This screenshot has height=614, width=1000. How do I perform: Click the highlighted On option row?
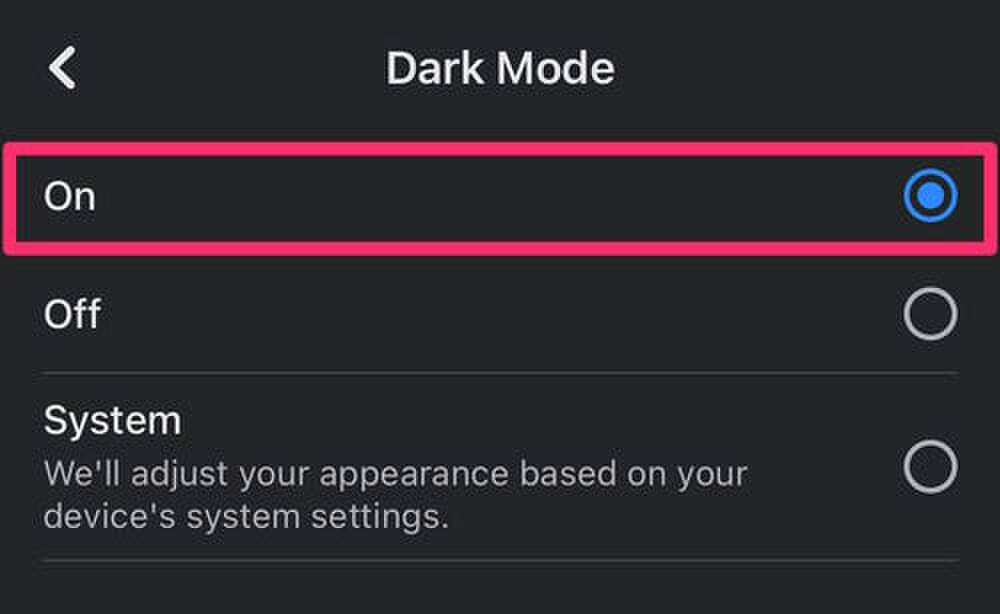pos(500,197)
